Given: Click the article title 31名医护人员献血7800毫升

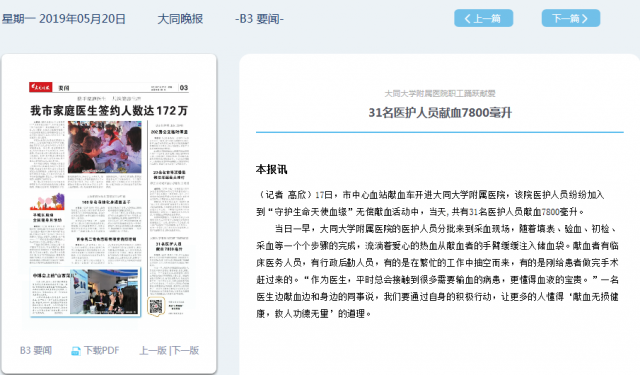Looking at the screenshot, I should 440,113.
